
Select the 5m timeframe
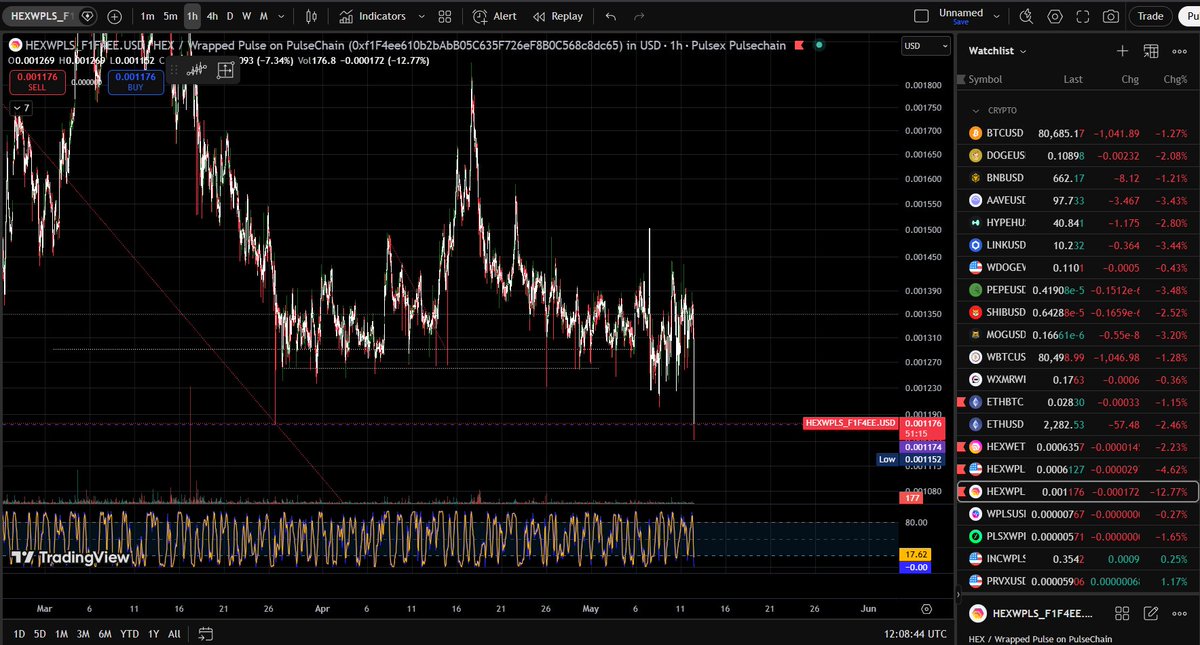170,16
